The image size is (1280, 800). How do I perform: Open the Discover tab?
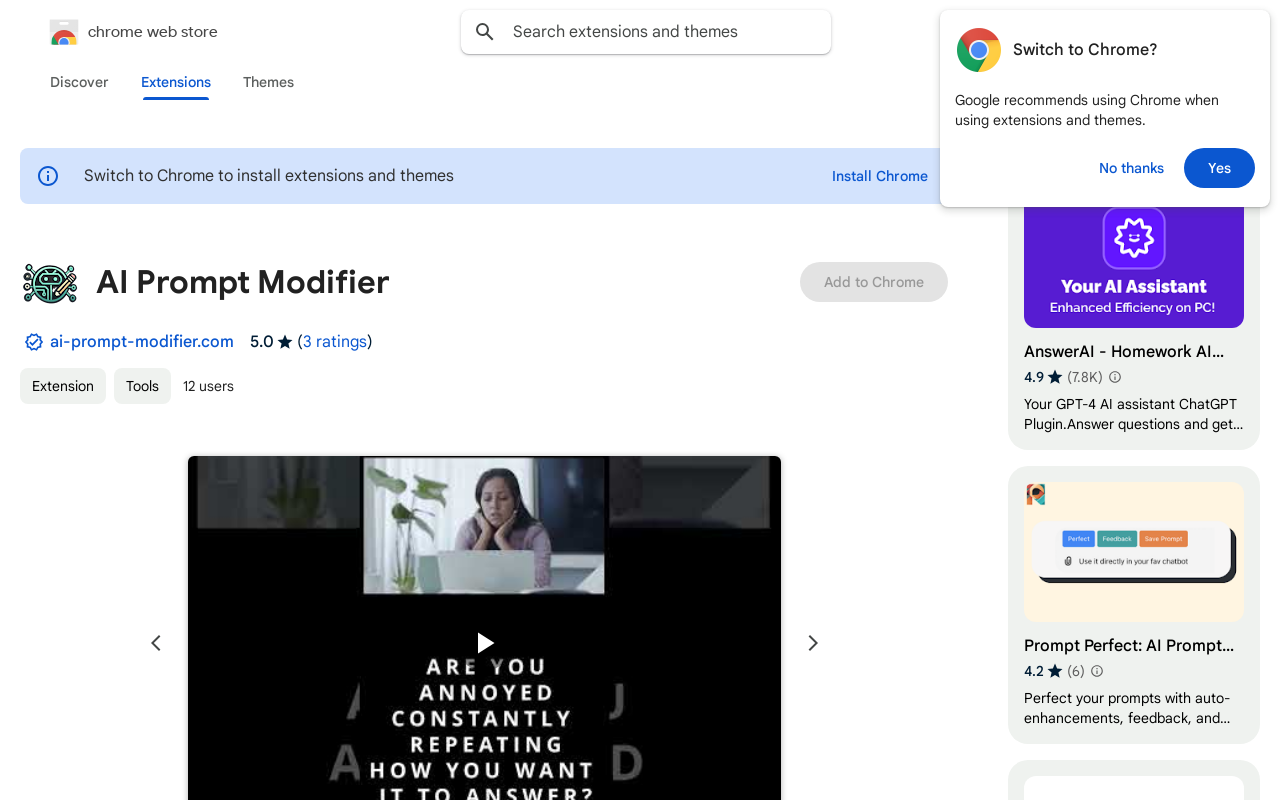coord(79,82)
